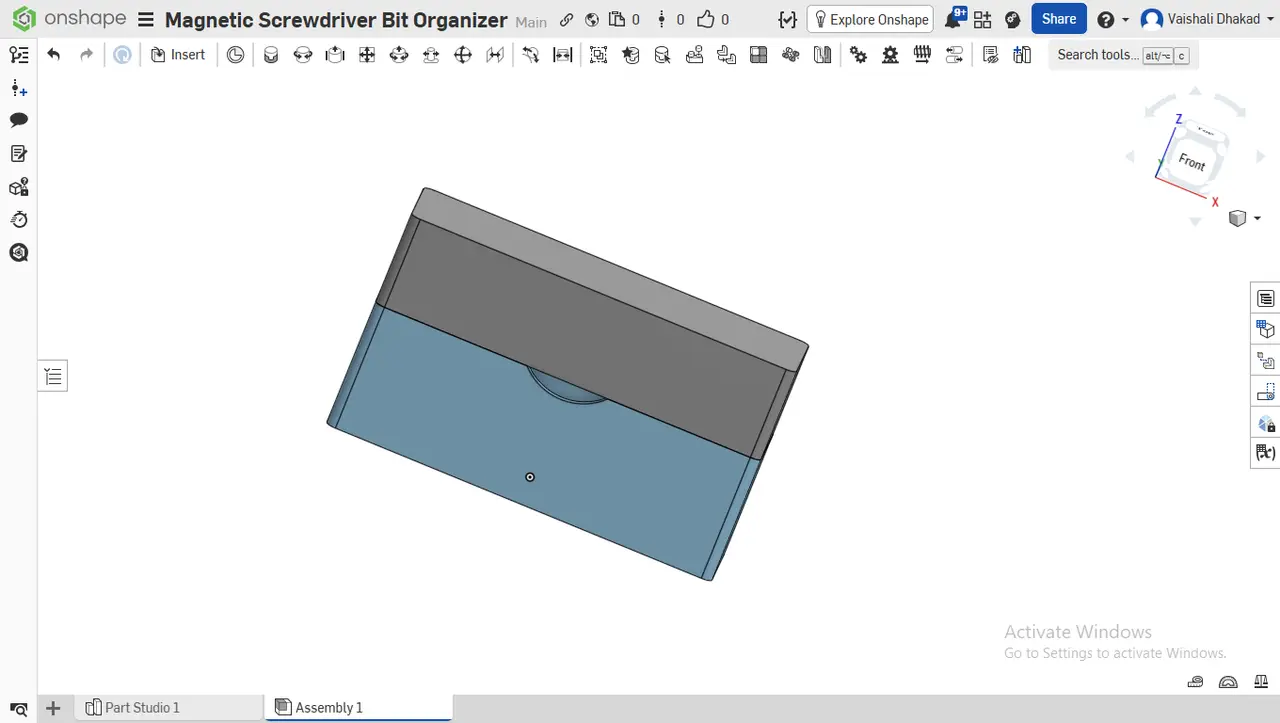Screen dimensions: 1280x723
Task: Click the star-marked part toolbar icon
Action: (x=630, y=55)
